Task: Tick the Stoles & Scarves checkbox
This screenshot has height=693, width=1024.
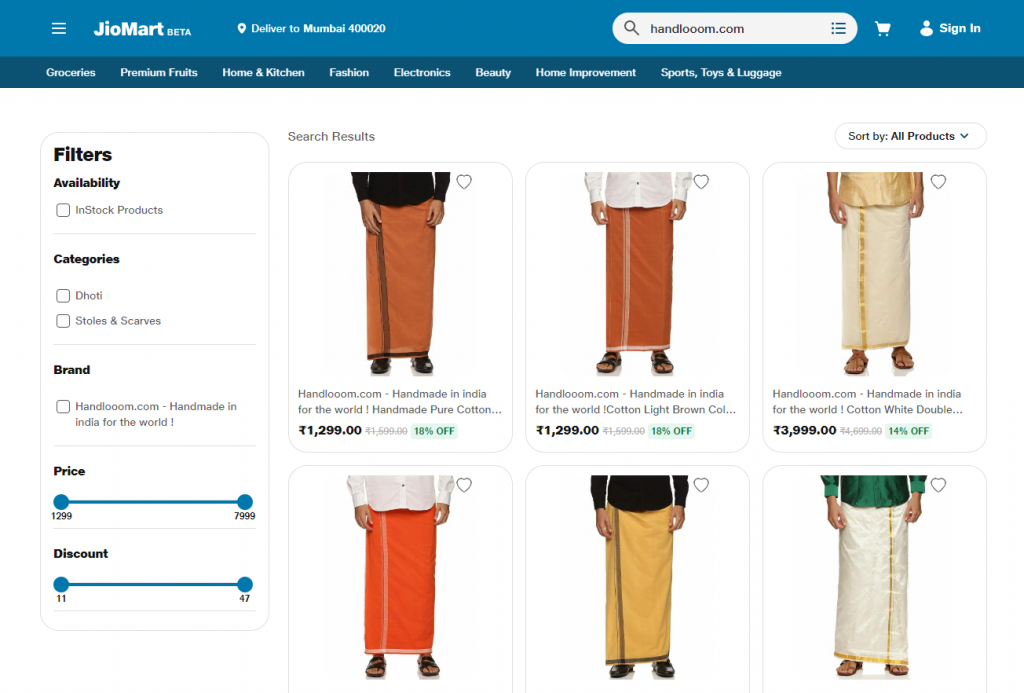Action: (63, 321)
